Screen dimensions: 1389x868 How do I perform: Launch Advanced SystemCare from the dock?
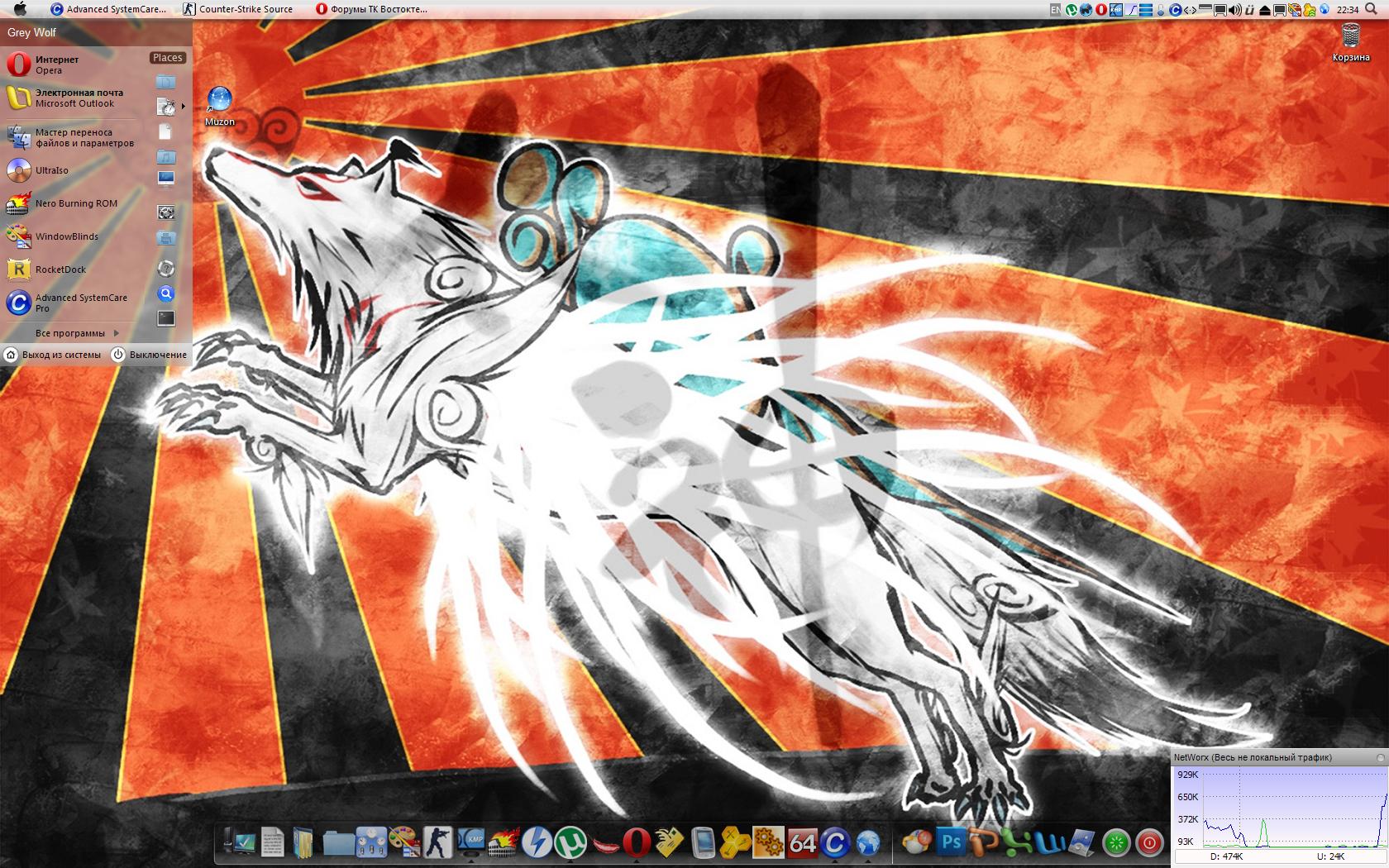(x=834, y=842)
